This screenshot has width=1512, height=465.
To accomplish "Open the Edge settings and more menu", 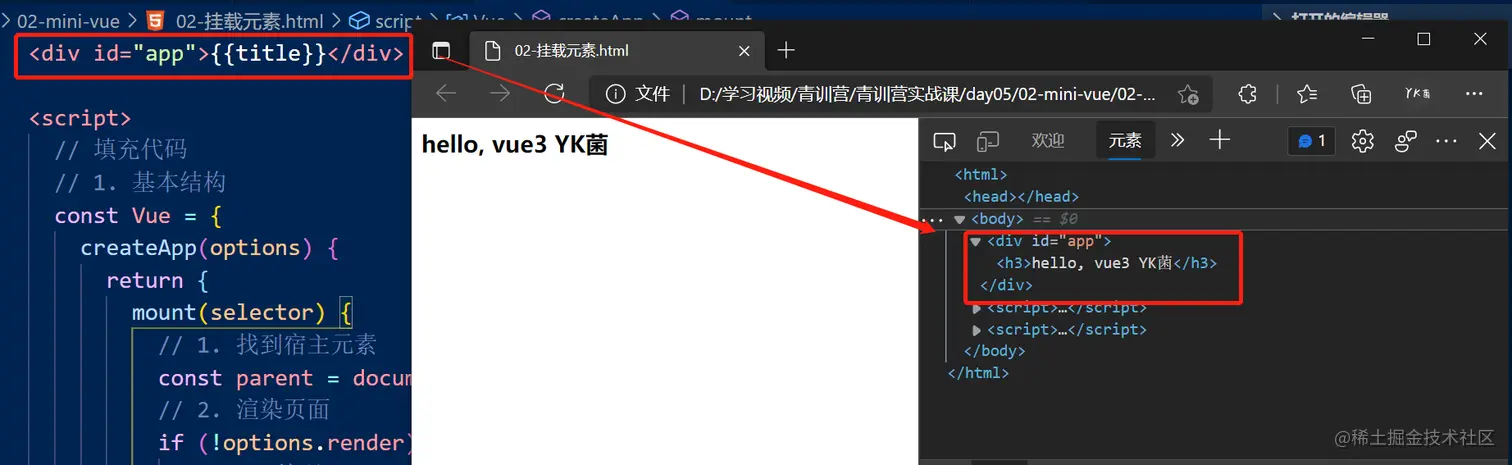I will pyautogui.click(x=1473, y=94).
